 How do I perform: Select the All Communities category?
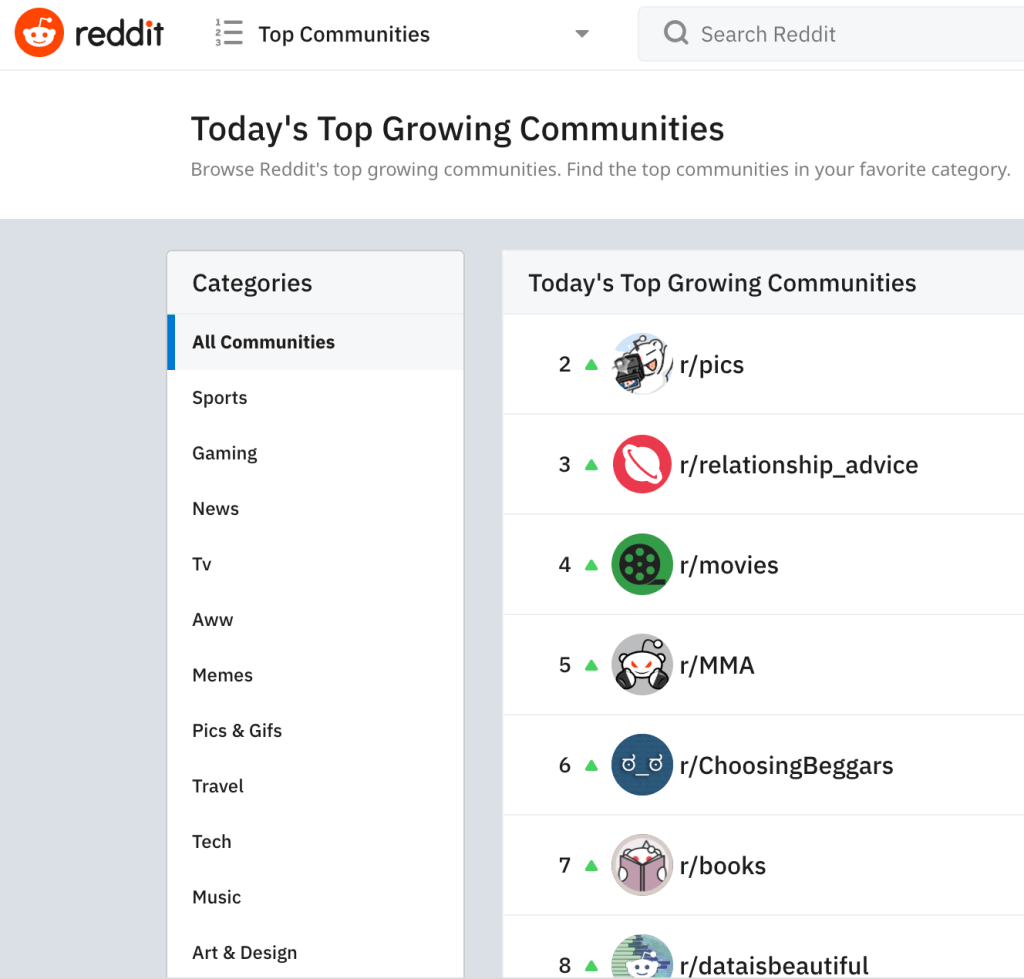264,342
